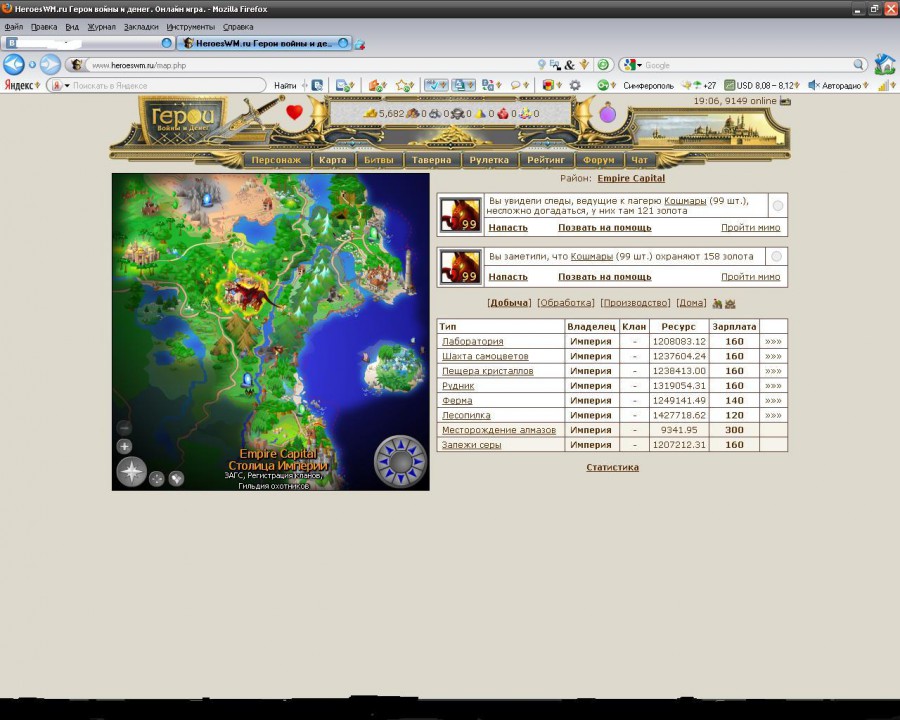Click the Яндекс logo in toolbar
Viewport: 900px width, 720px height.
click(x=19, y=85)
